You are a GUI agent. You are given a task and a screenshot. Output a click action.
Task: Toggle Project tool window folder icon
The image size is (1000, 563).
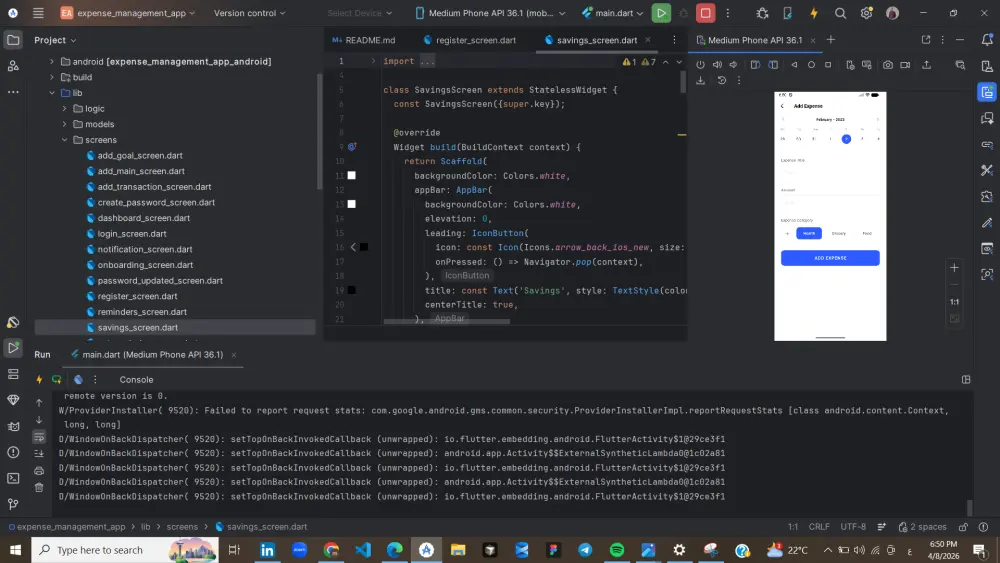(13, 40)
